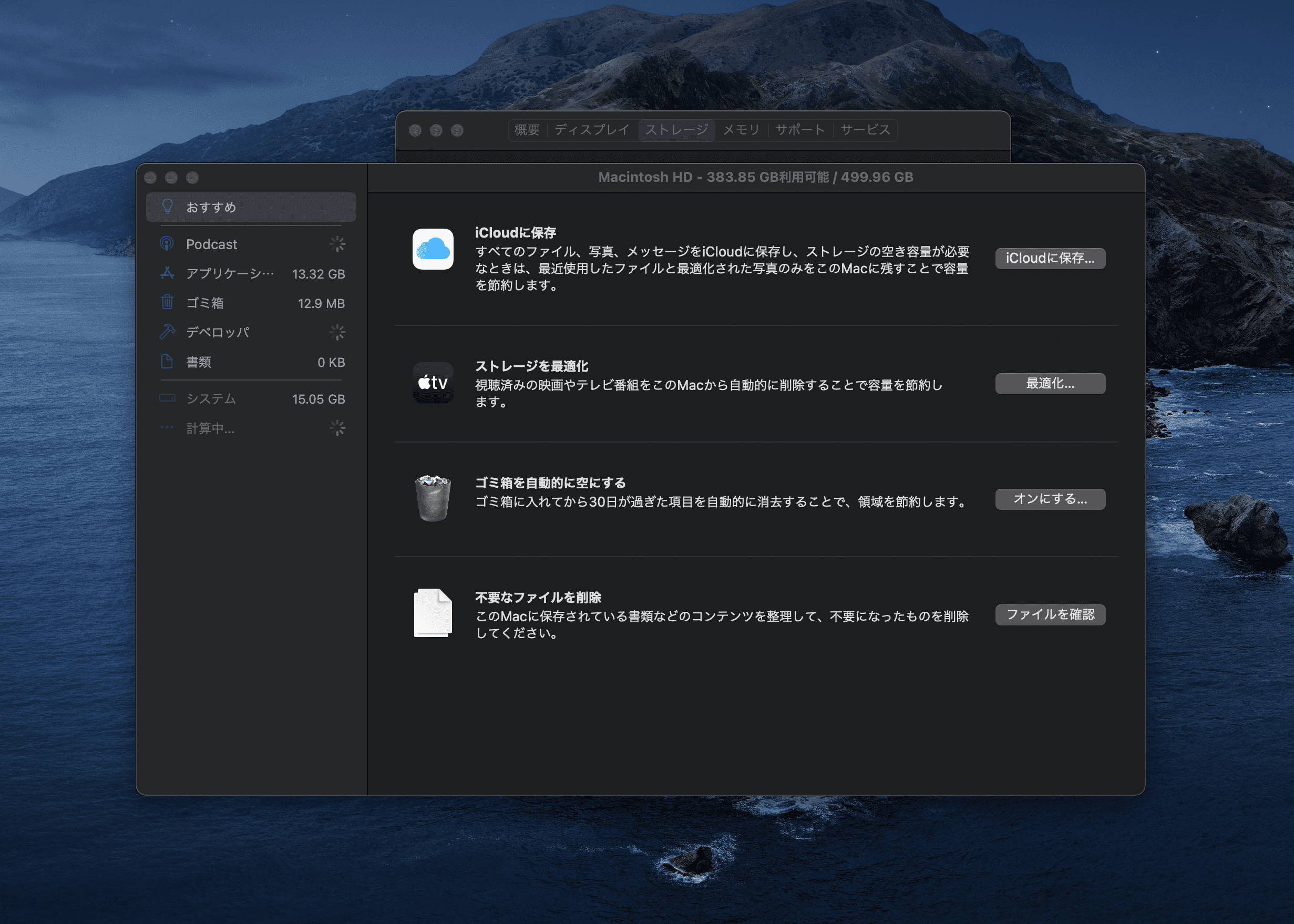Image resolution: width=1294 pixels, height=924 pixels.
Task: Click the App Store icon beside アプリケーシ…
Action: 167,274
